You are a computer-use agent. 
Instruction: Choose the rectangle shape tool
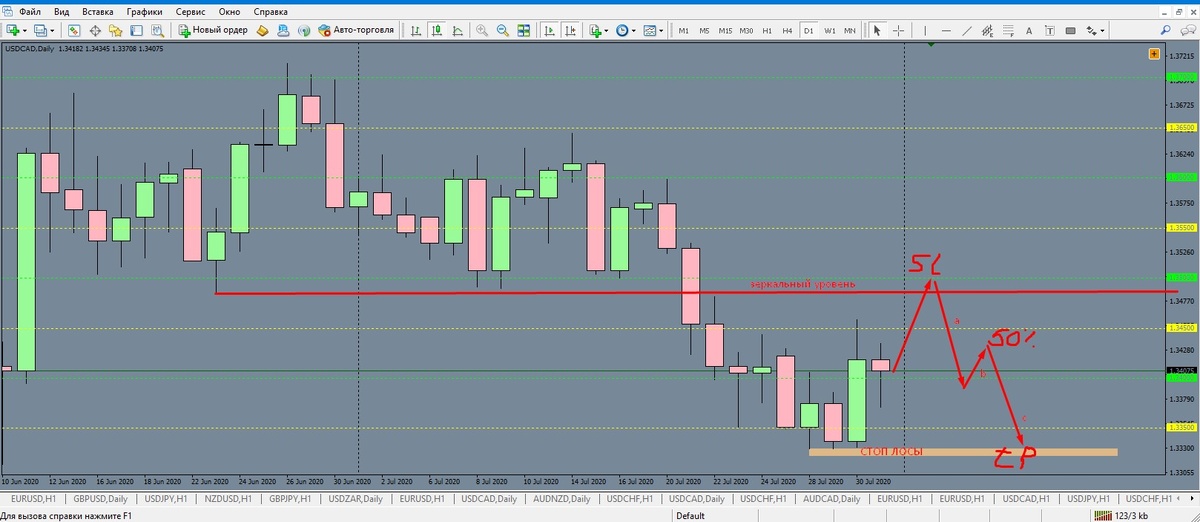tap(1070, 30)
